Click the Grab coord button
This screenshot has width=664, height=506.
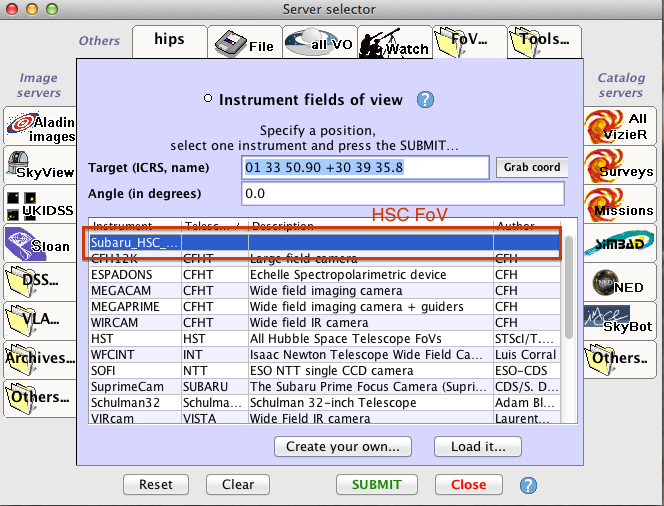(531, 167)
